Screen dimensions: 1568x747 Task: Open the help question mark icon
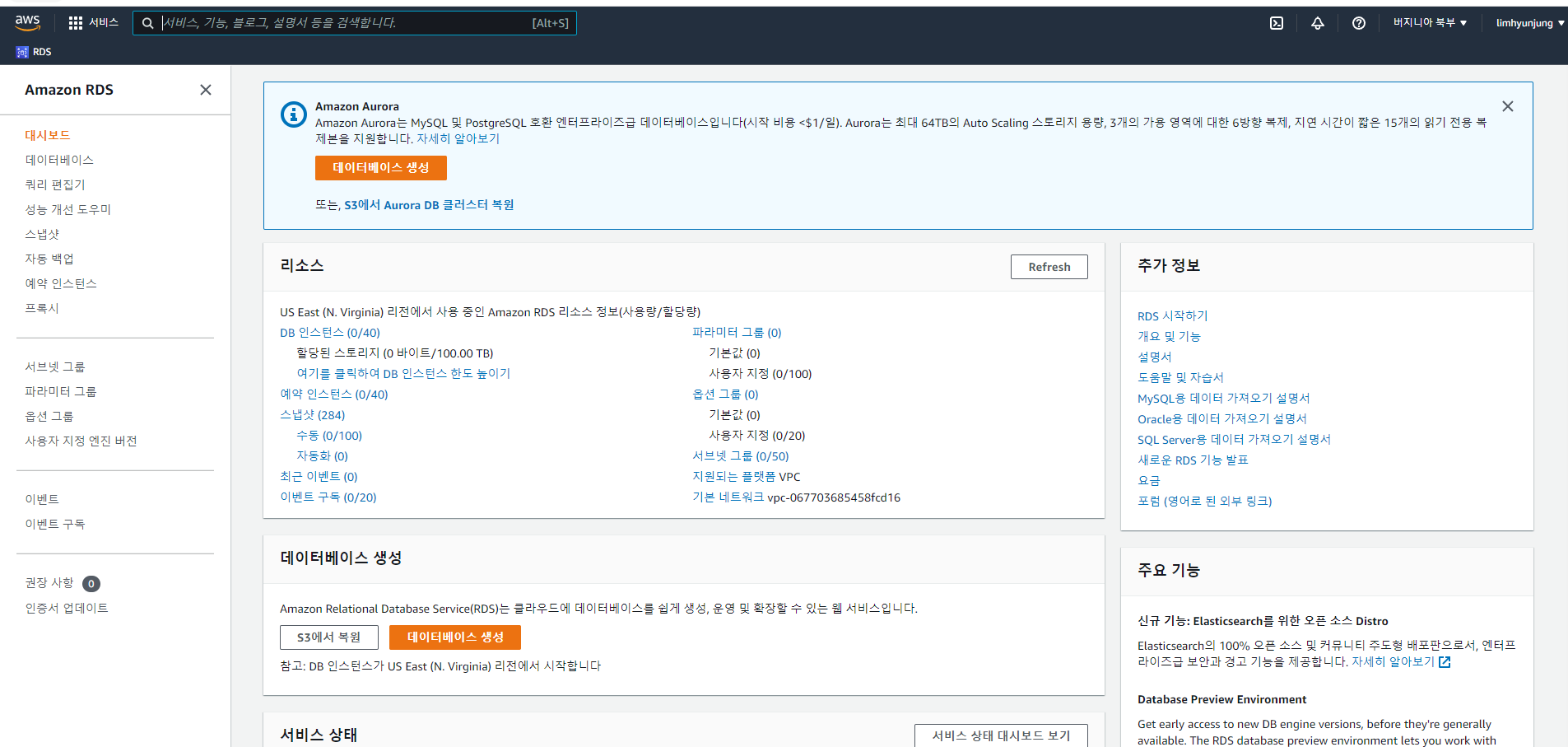pyautogui.click(x=1359, y=23)
